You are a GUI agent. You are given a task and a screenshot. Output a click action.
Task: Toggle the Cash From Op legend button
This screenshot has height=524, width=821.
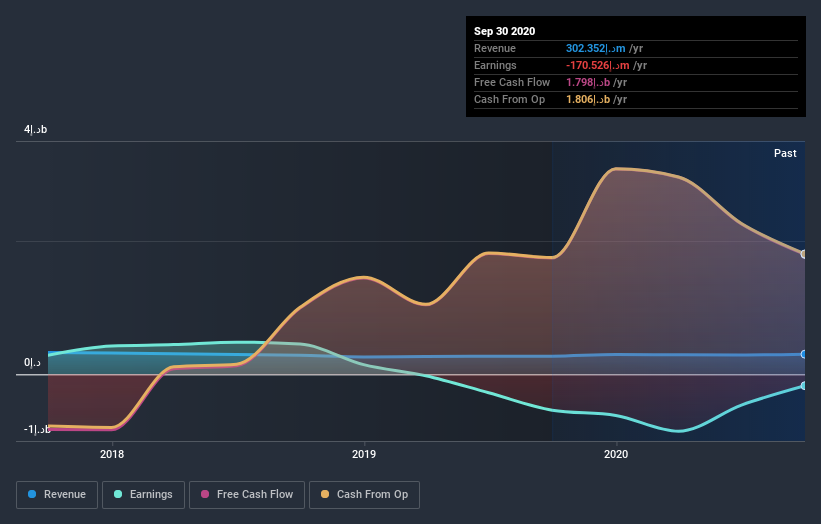(364, 495)
